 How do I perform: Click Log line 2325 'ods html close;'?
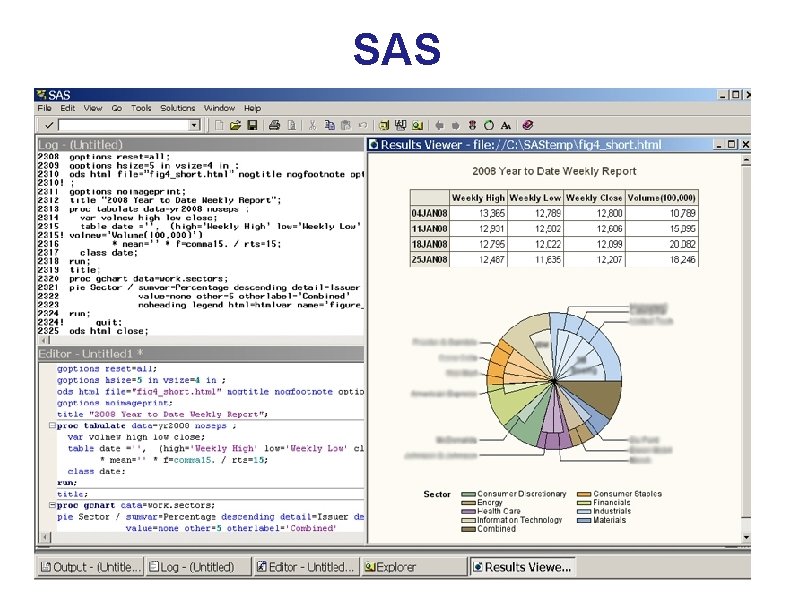coord(109,331)
